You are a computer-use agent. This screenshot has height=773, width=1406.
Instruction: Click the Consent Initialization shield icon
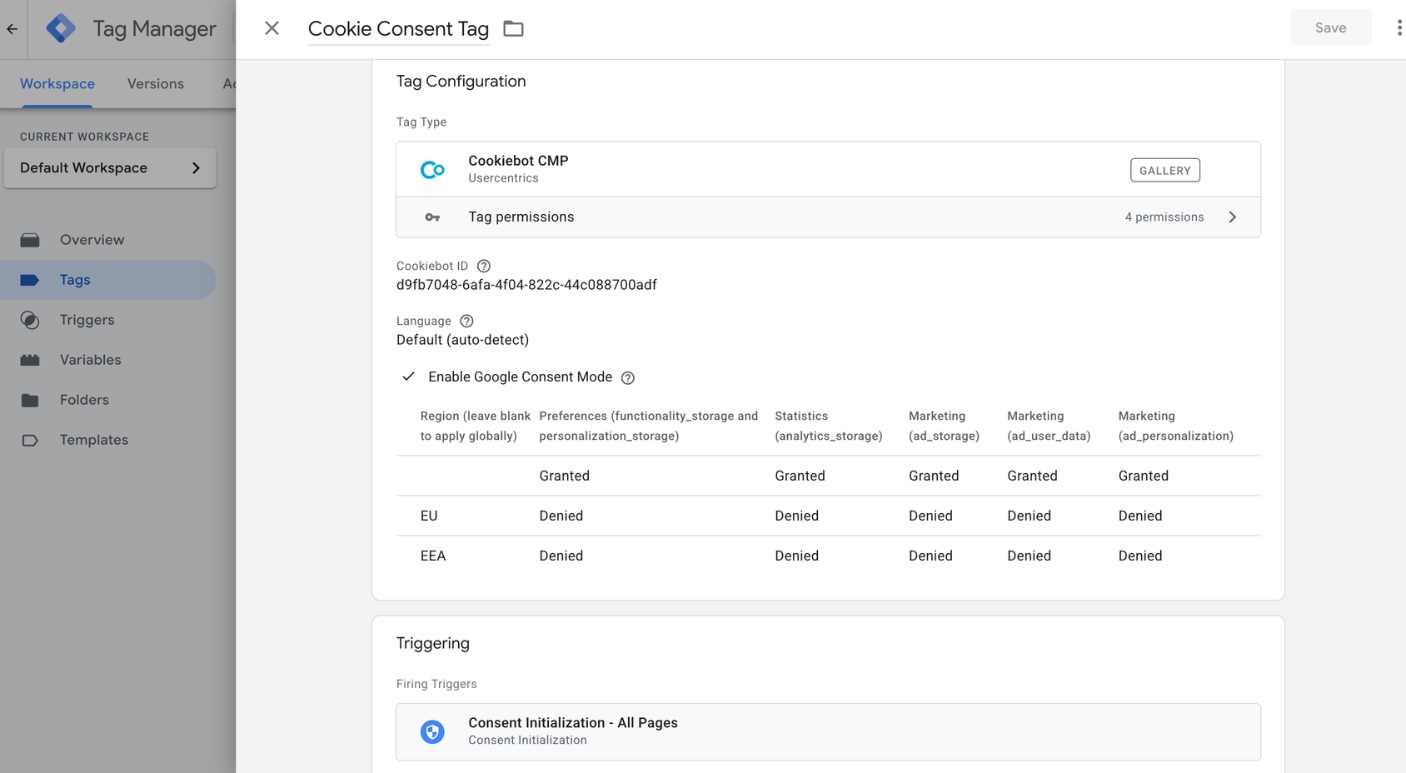(x=432, y=732)
